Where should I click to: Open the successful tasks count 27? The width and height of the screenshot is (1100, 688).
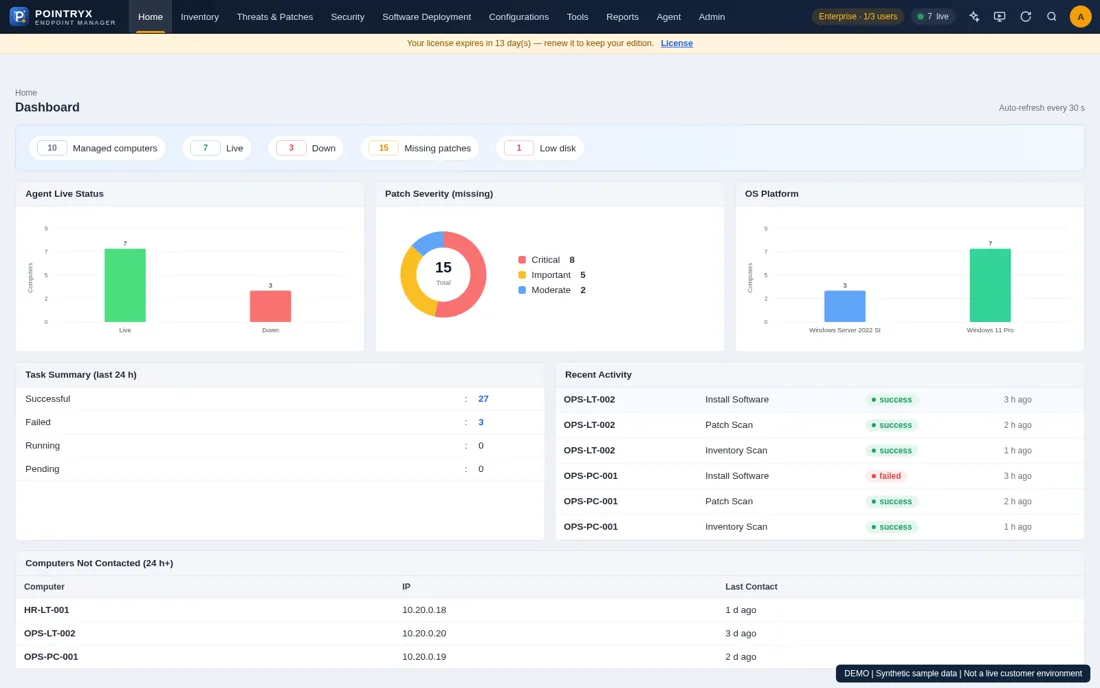coord(483,399)
